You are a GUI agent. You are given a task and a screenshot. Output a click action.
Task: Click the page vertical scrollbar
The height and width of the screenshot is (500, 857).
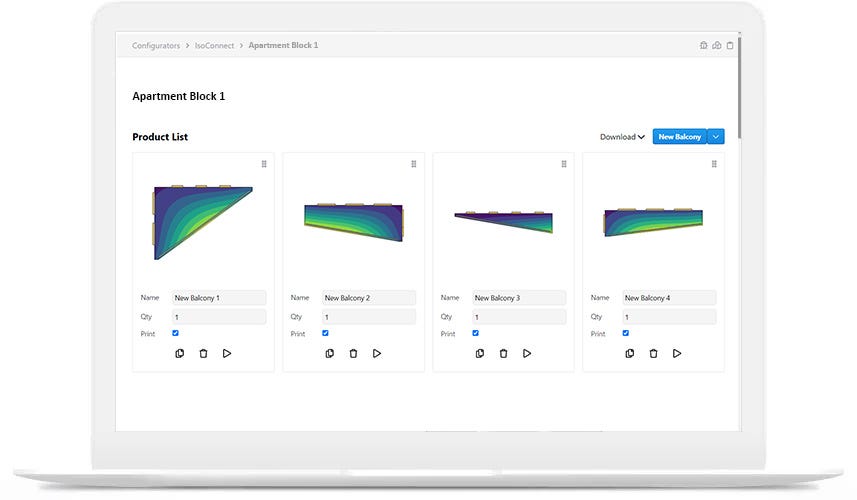[739, 87]
